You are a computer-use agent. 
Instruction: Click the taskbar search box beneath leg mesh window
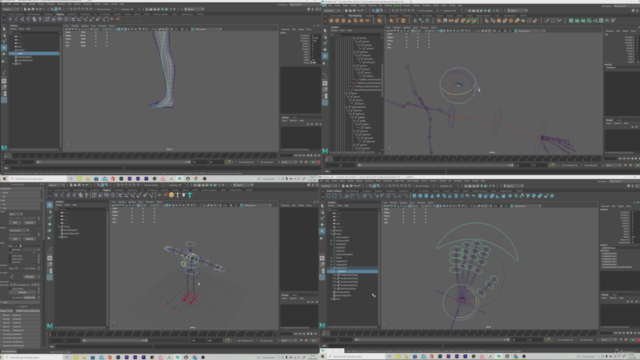38,179
